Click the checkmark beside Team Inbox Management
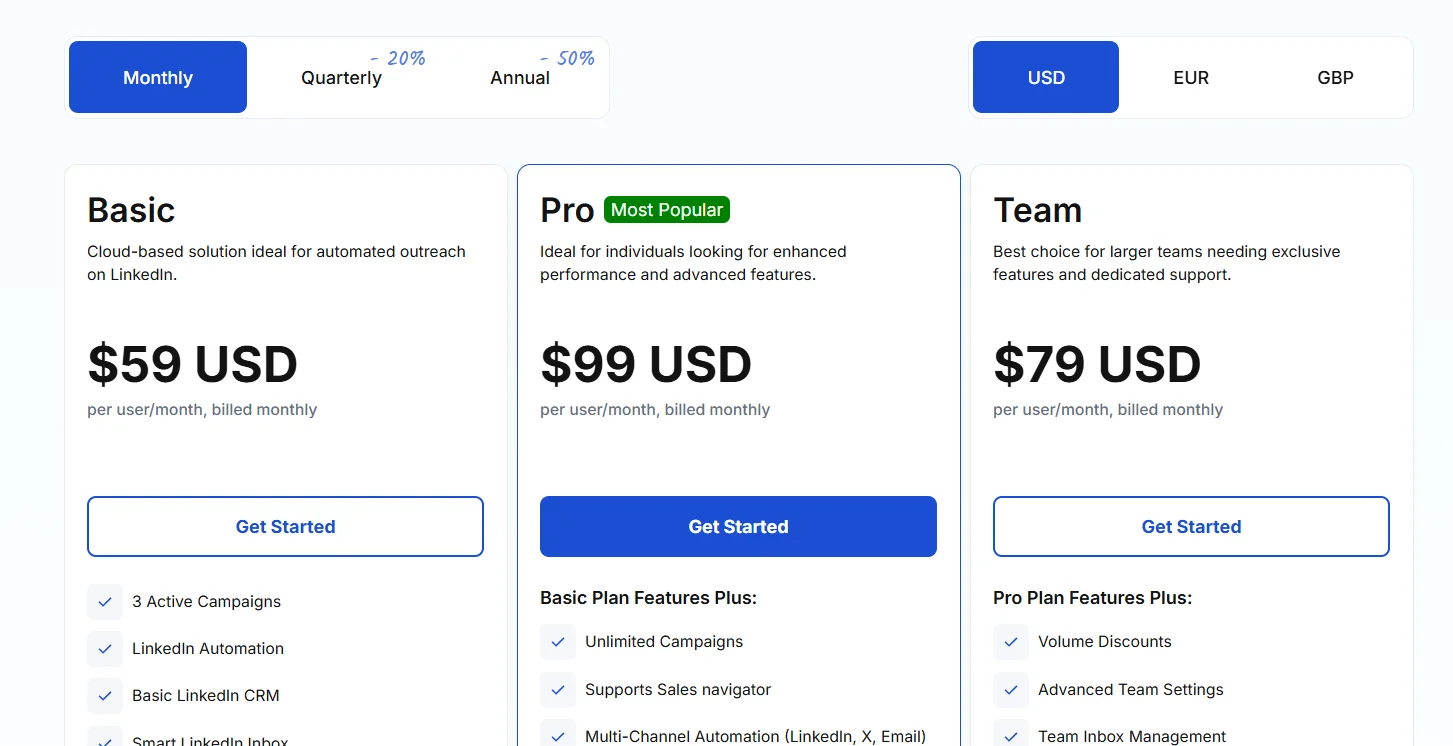 pos(1011,736)
